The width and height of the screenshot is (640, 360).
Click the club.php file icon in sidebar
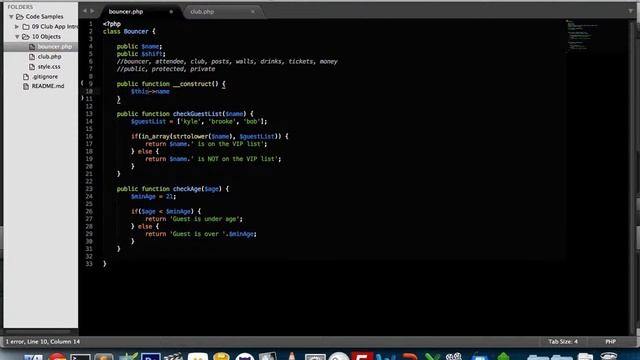tap(32, 57)
